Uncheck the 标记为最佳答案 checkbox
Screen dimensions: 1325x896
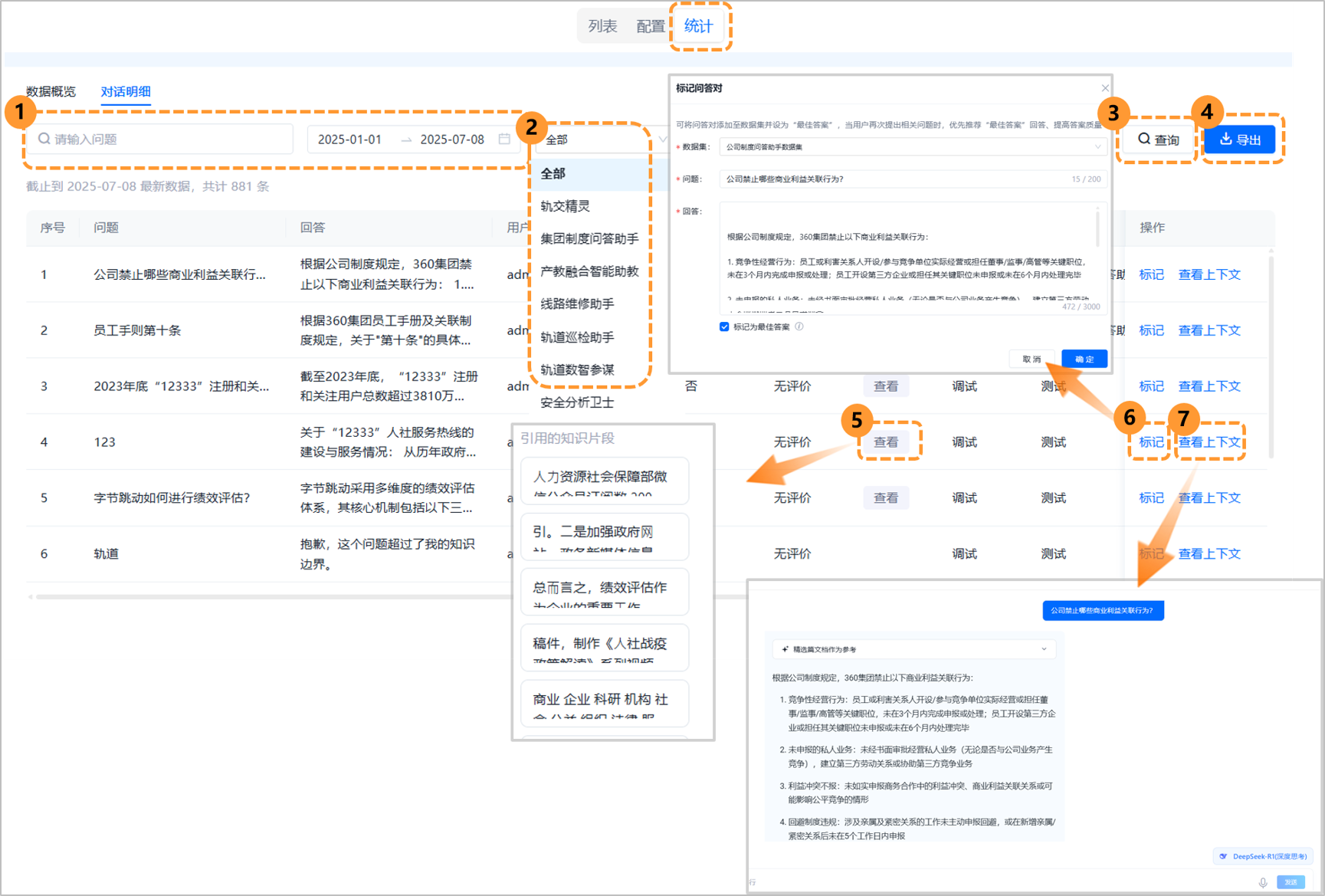coord(724,326)
